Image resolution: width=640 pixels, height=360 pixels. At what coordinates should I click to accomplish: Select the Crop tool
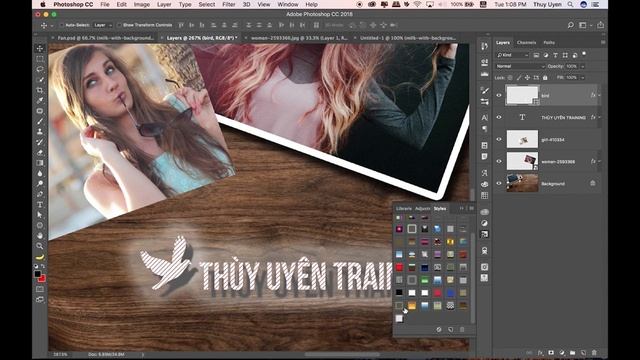point(40,90)
